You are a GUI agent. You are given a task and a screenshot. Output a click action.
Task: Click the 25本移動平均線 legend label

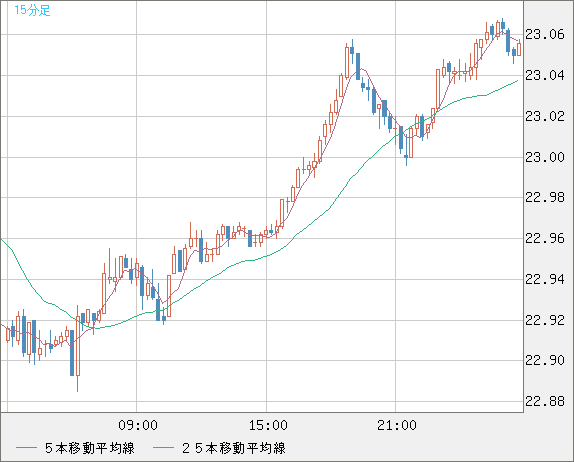234,448
